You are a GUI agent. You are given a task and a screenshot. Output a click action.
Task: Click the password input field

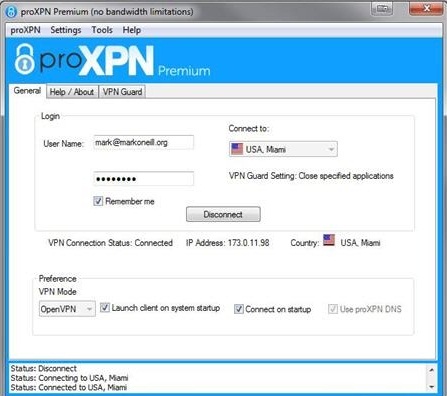click(x=143, y=179)
